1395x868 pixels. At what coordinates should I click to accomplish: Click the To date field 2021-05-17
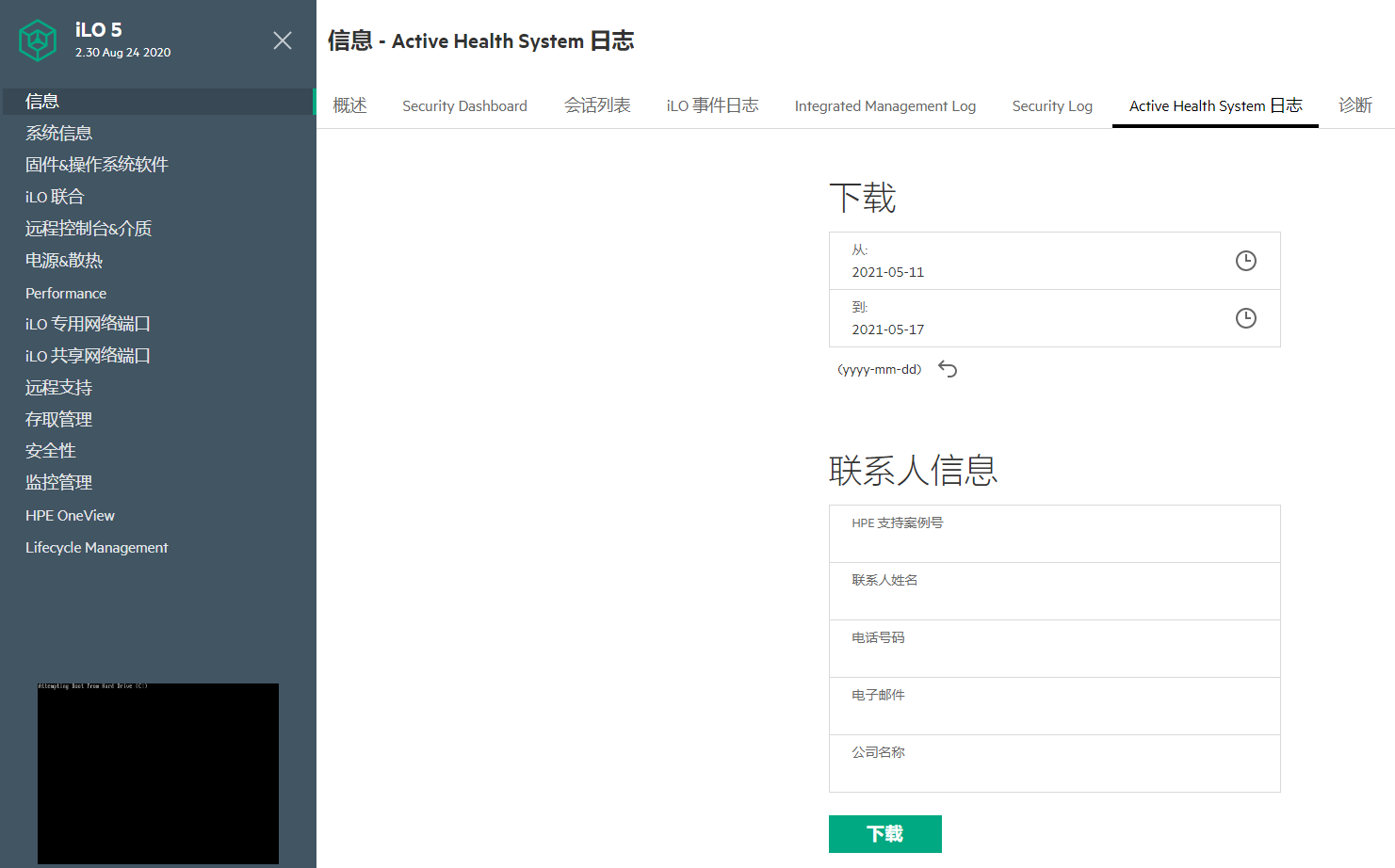[x=1054, y=318]
